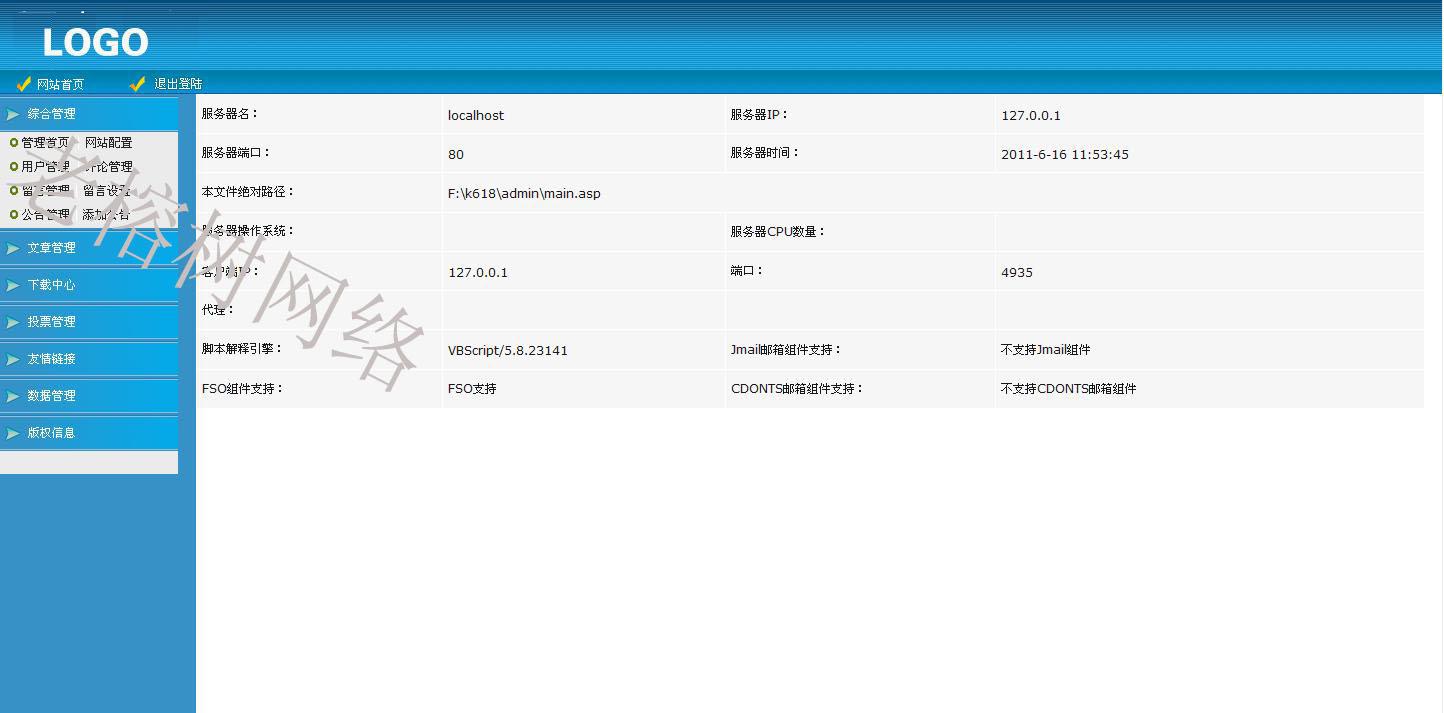Expand the 文章管理 section arrow
Viewport: 1444px width, 713px height.
pos(12,248)
